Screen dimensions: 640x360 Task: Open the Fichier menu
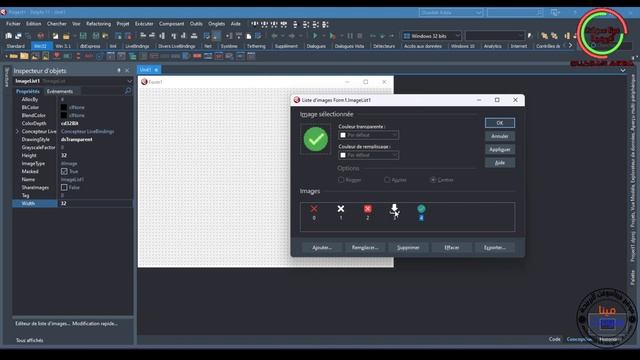pyautogui.click(x=13, y=24)
